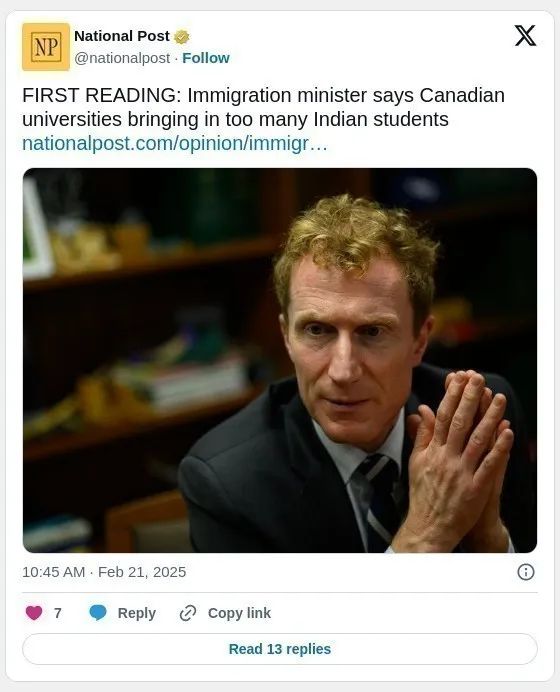Follow the National Post account
The image size is (560, 692).
pos(206,58)
